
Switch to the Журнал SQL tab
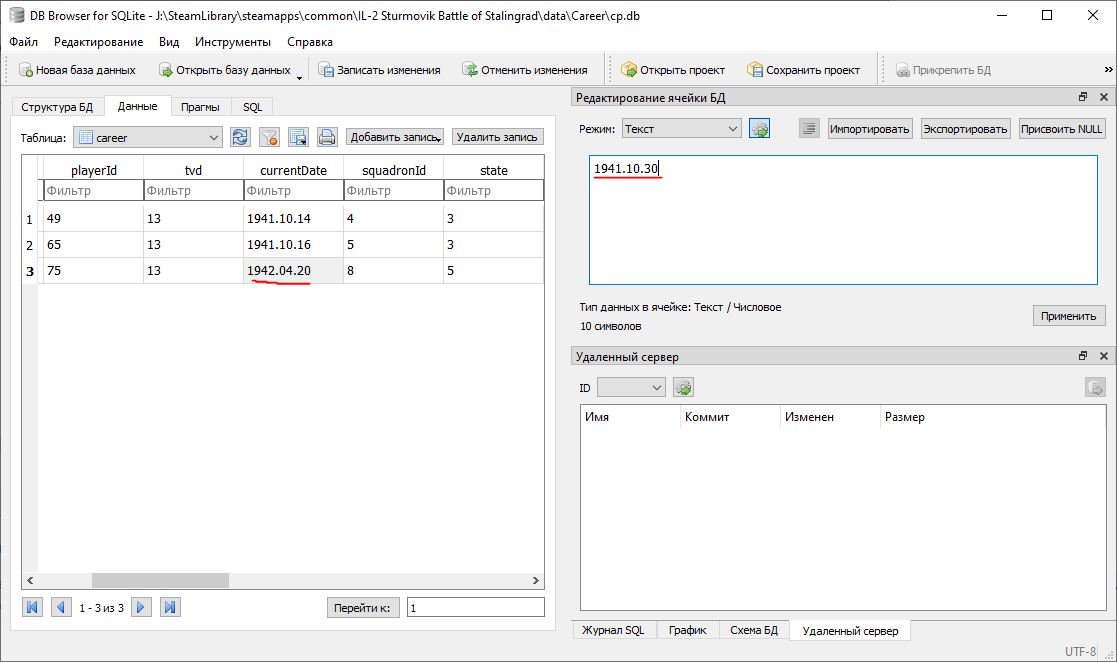[x=613, y=630]
